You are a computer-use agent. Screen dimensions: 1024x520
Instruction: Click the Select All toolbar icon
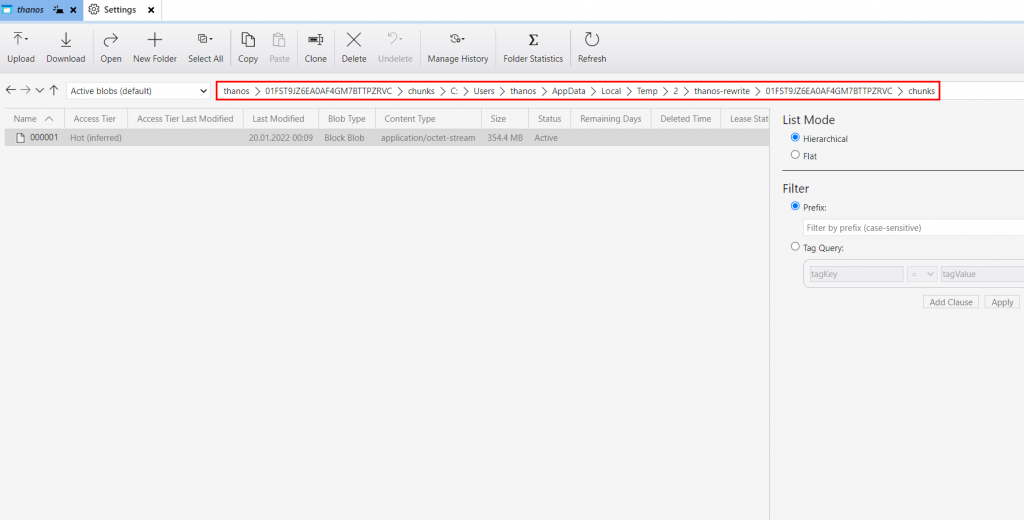(x=205, y=48)
